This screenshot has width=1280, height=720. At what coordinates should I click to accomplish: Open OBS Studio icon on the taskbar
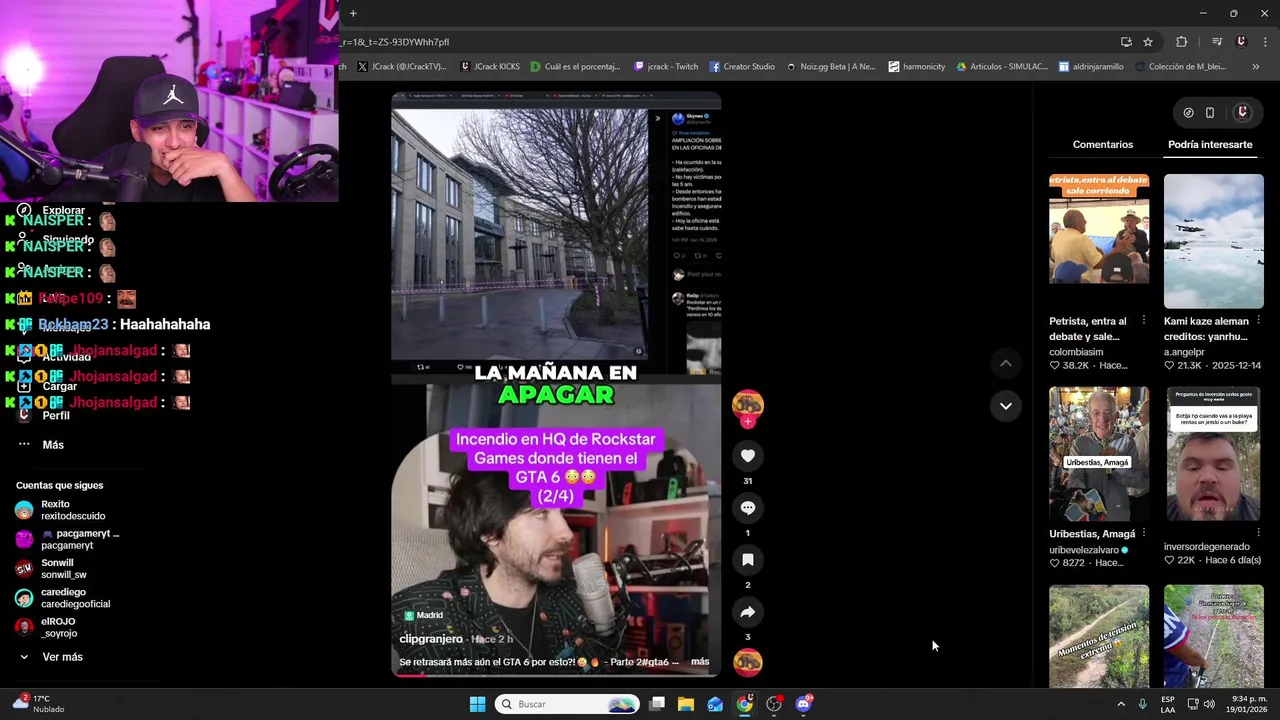(x=774, y=704)
